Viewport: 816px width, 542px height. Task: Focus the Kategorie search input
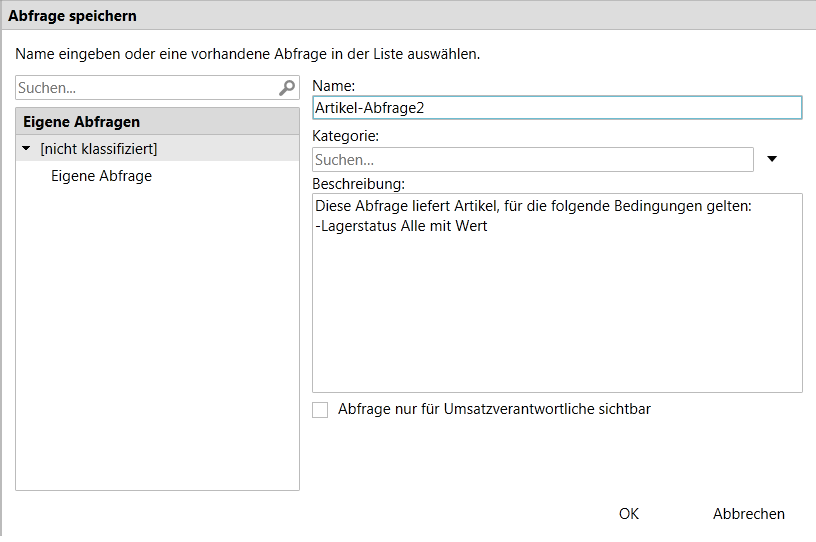click(x=532, y=159)
